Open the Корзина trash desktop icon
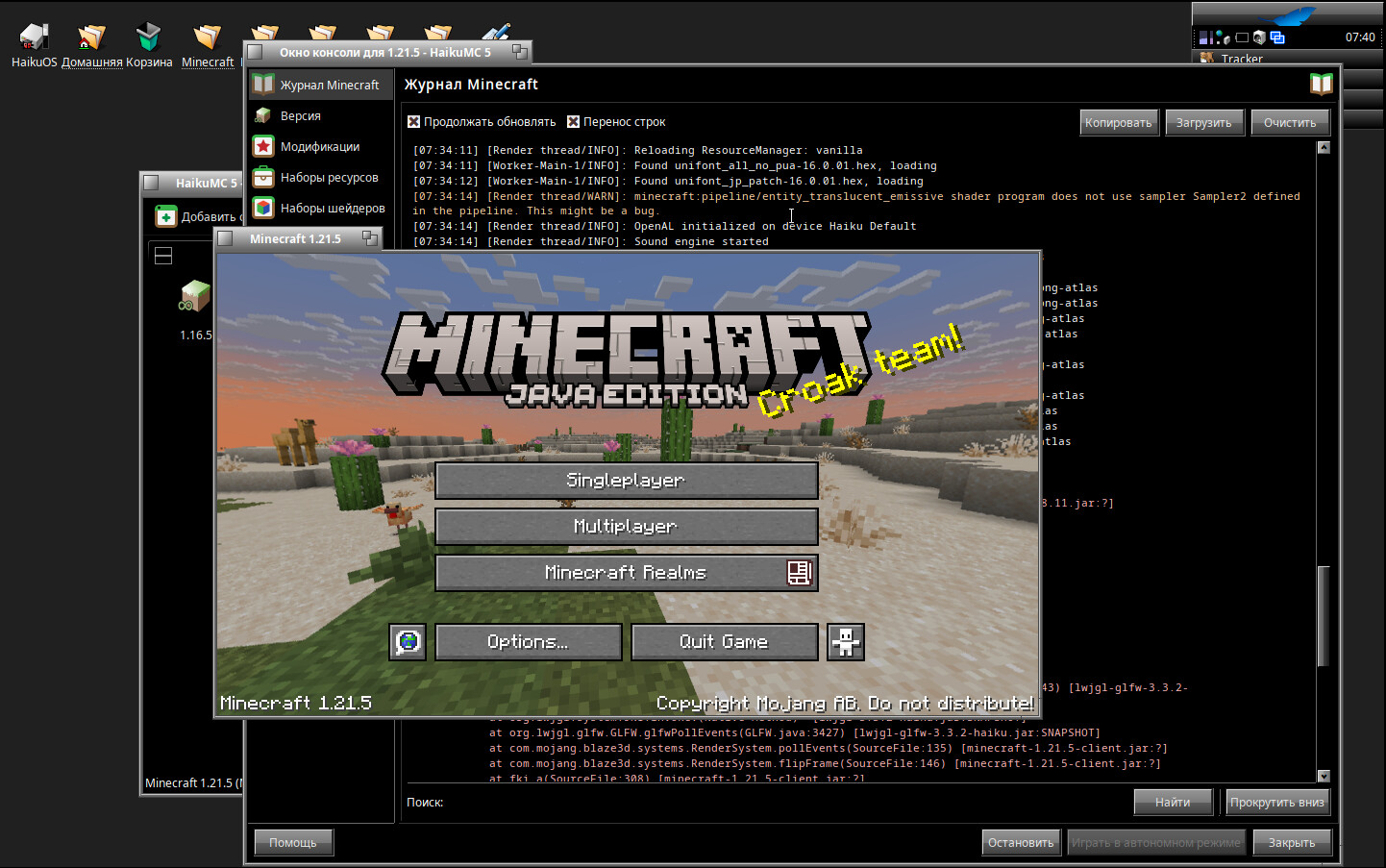Viewport: 1386px width, 868px height. (149, 38)
